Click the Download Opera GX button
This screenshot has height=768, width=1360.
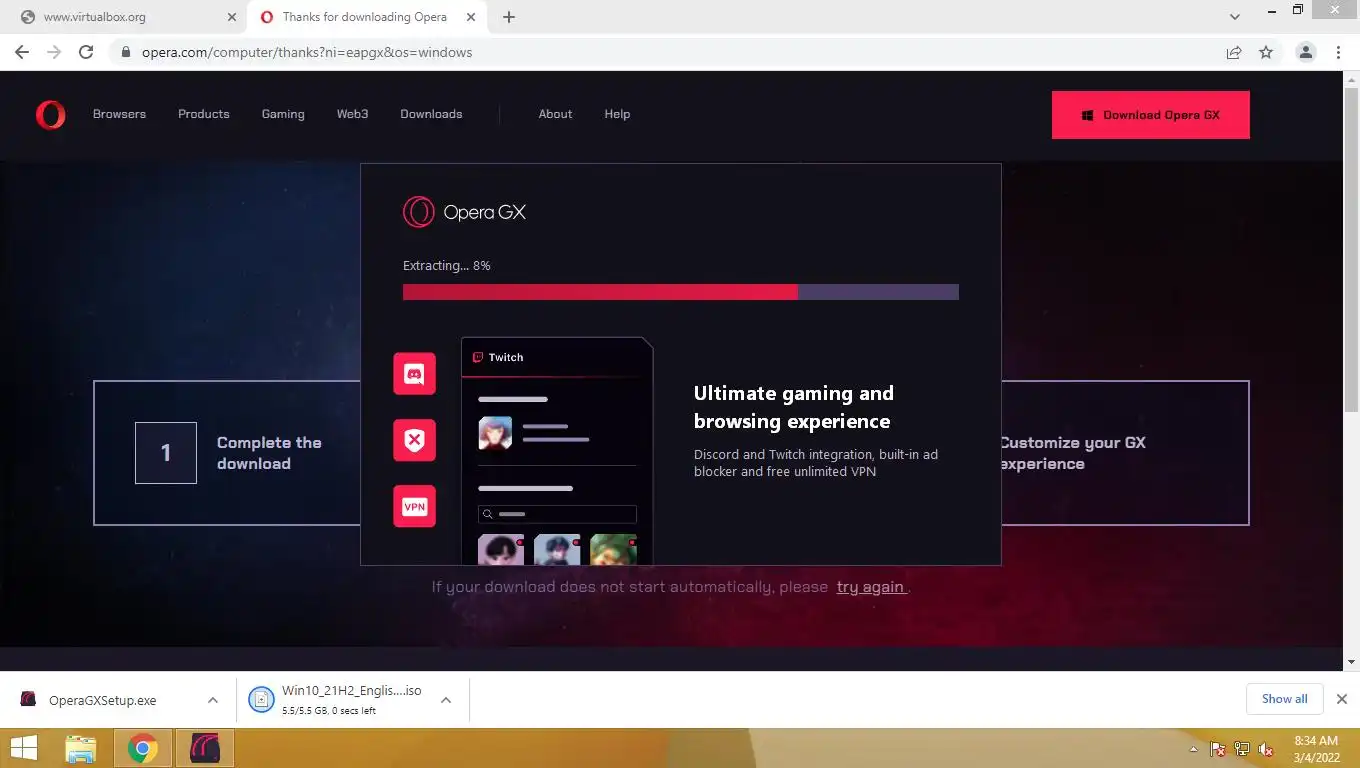pyautogui.click(x=1150, y=115)
